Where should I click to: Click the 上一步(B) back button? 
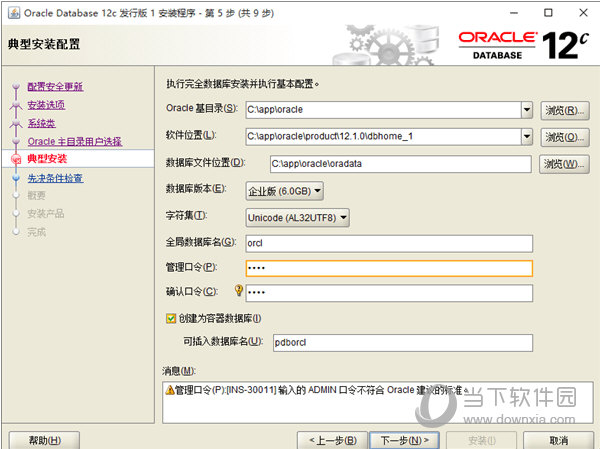pyautogui.click(x=332, y=441)
